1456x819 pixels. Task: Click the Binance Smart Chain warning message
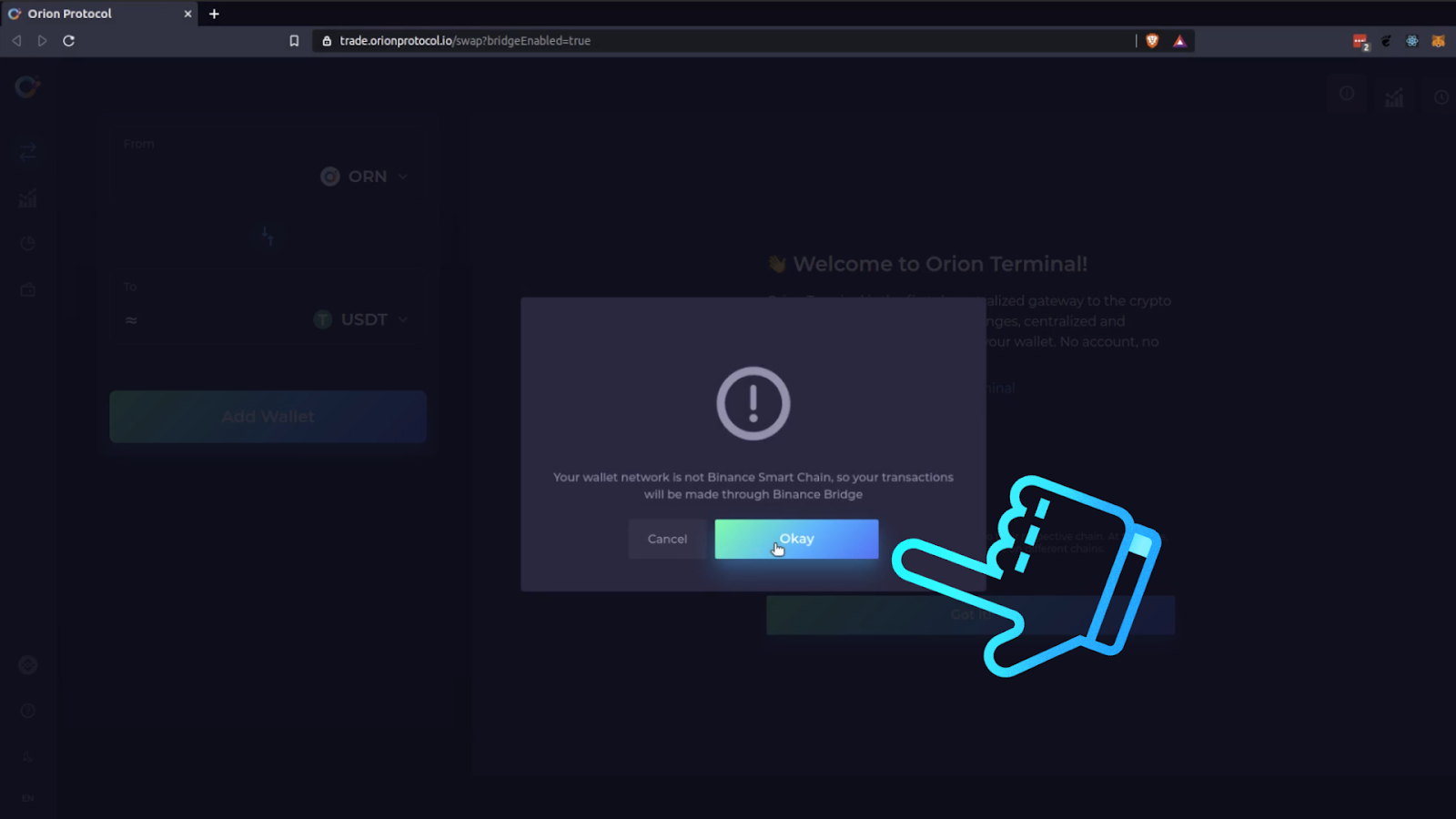(x=753, y=486)
